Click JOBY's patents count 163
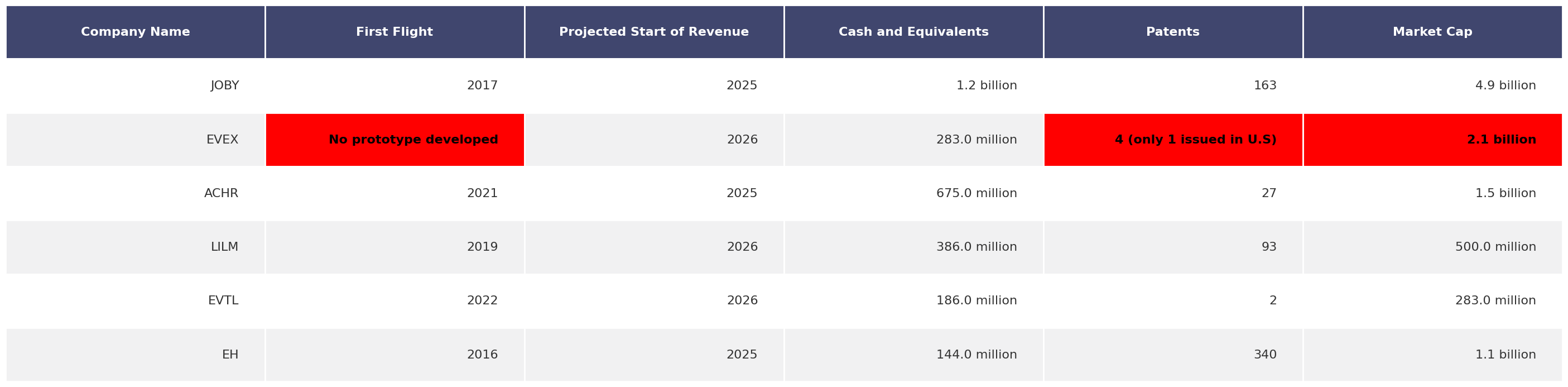1568x387 pixels. 1173,86
